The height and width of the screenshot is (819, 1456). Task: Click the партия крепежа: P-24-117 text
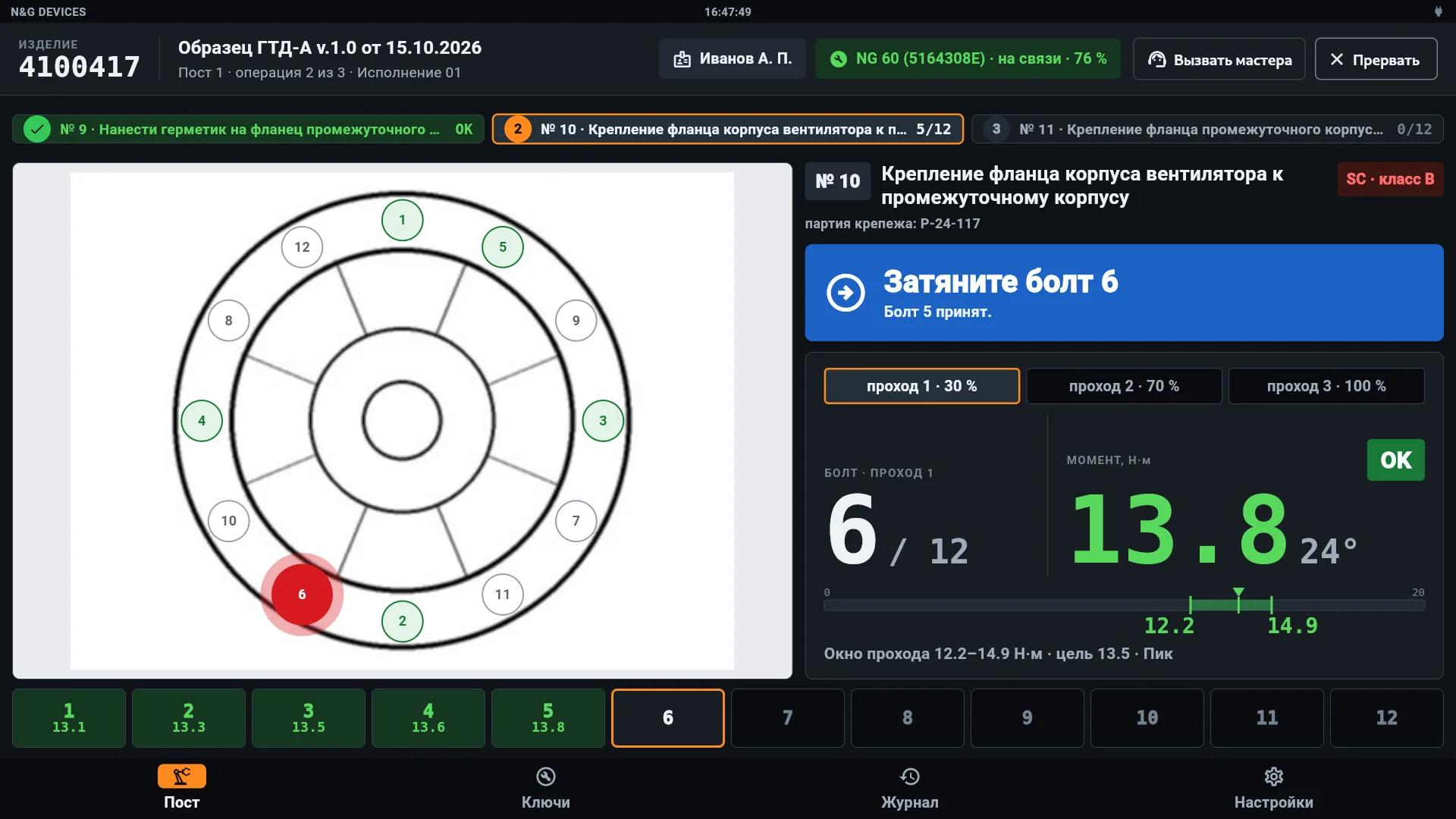coord(892,224)
